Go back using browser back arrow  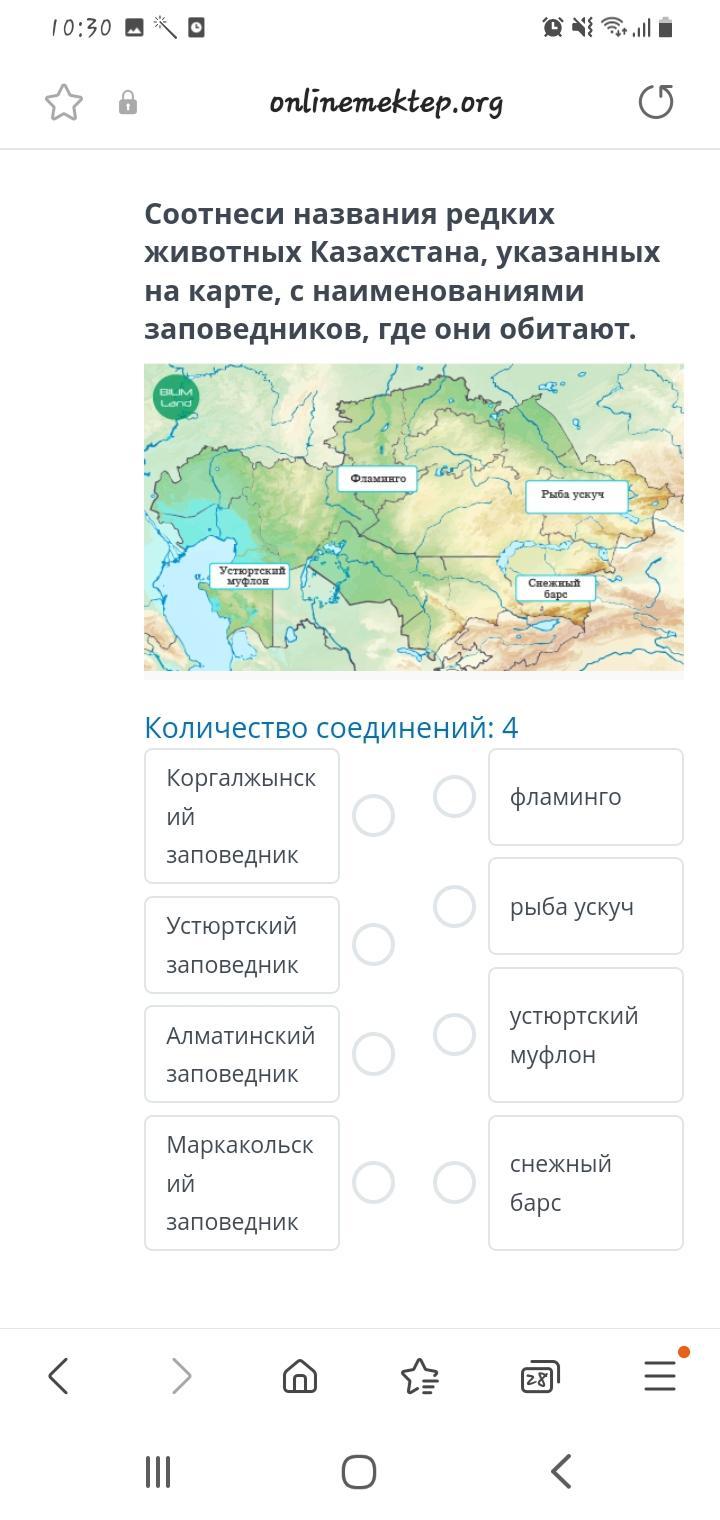[x=59, y=1376]
